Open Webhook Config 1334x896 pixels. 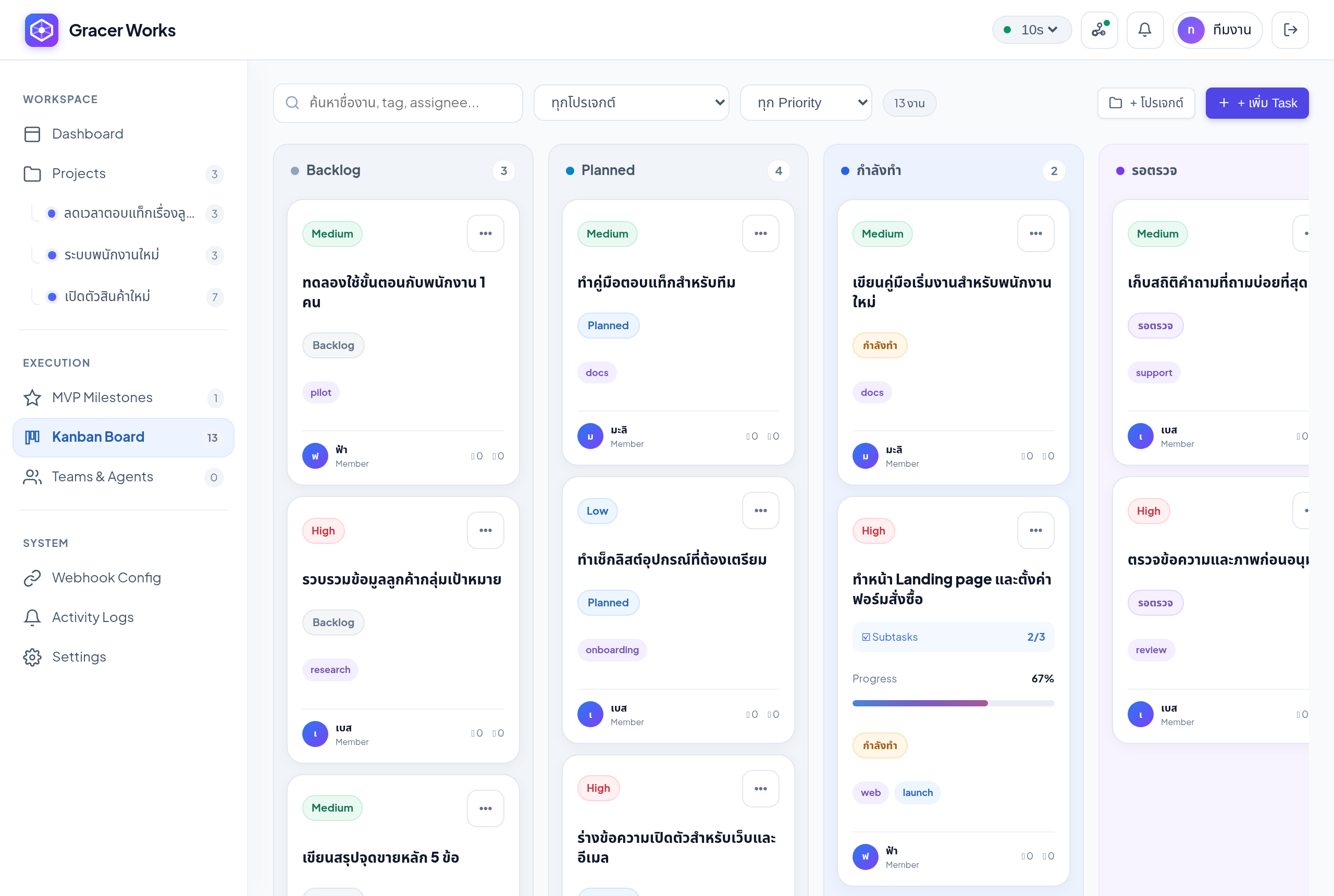tap(123, 578)
